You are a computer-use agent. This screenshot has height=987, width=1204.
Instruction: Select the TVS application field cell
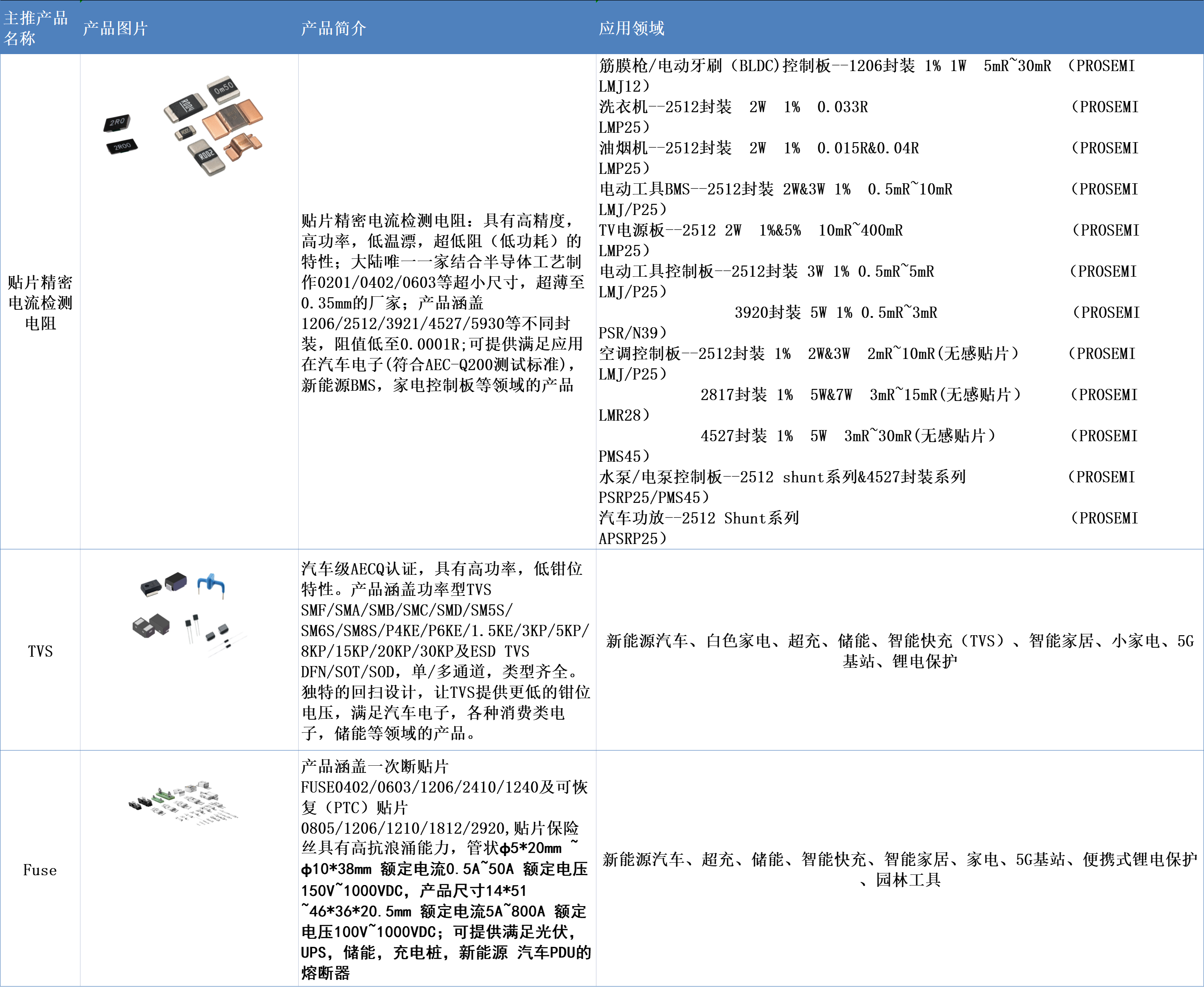pyautogui.click(x=900, y=650)
